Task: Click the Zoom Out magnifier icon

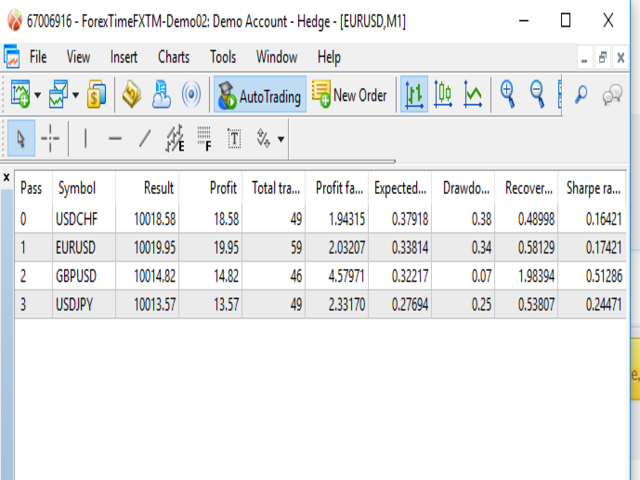Action: 537,94
